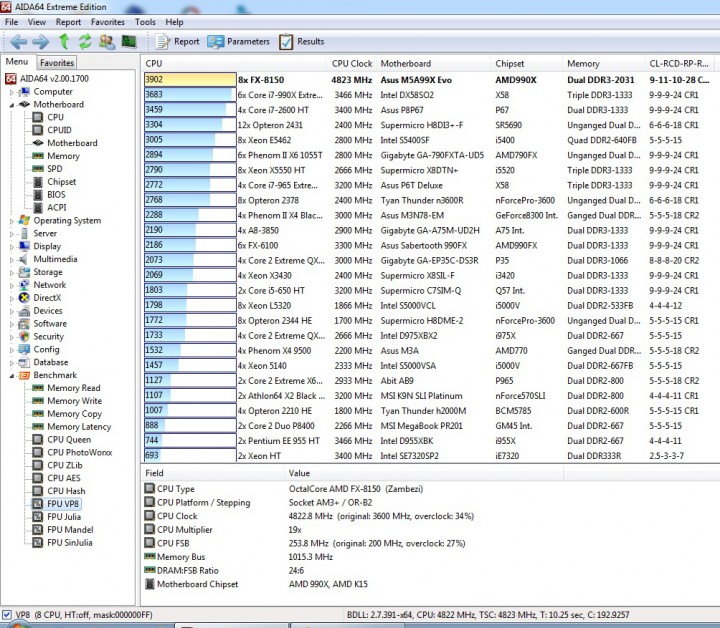Open the View menu
Image resolution: width=720 pixels, height=628 pixels.
tap(37, 22)
